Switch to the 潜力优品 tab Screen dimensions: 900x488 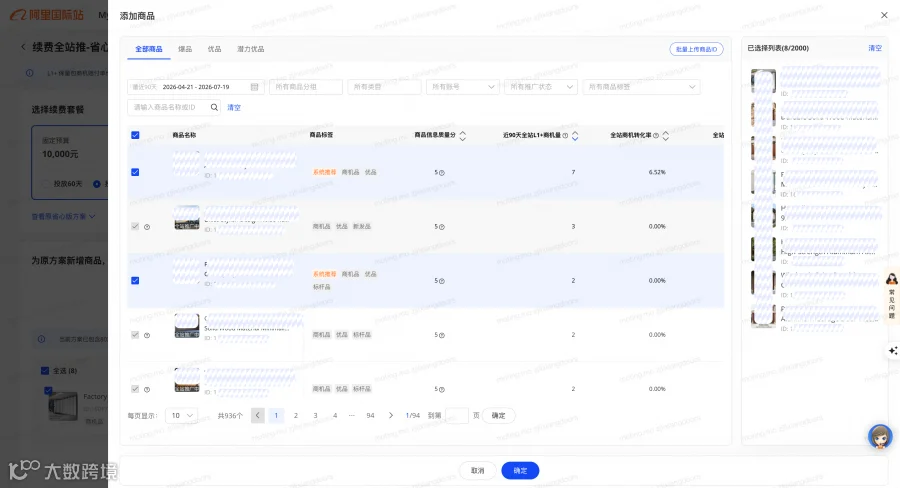coord(251,49)
